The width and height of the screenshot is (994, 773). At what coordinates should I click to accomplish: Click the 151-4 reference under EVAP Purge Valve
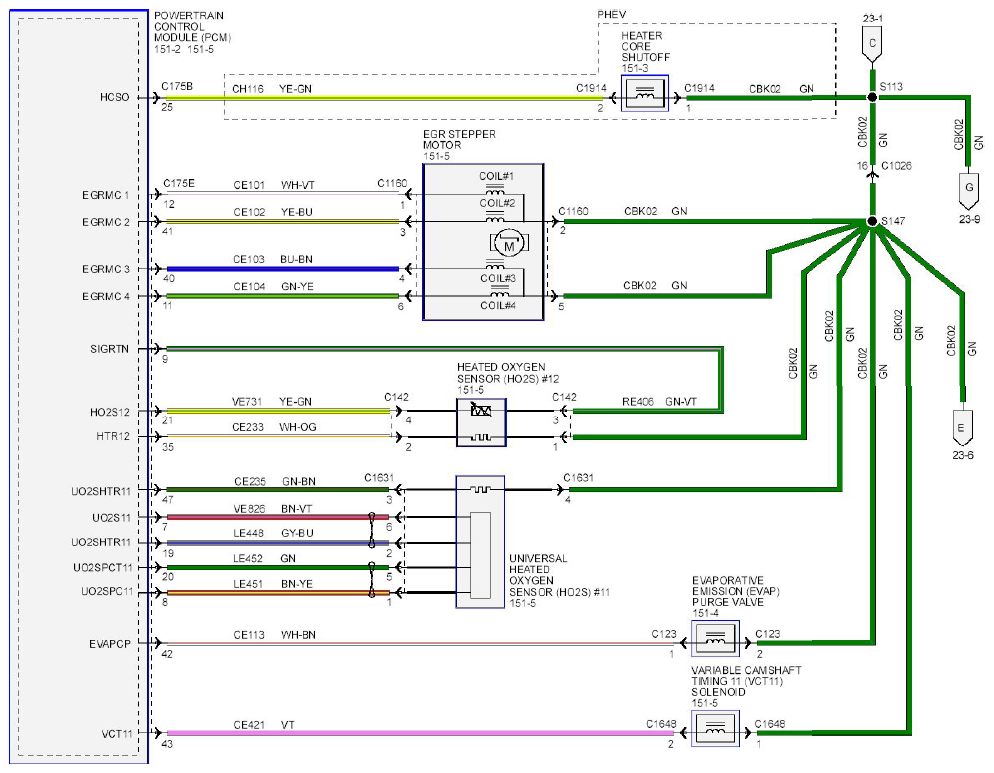click(x=705, y=613)
